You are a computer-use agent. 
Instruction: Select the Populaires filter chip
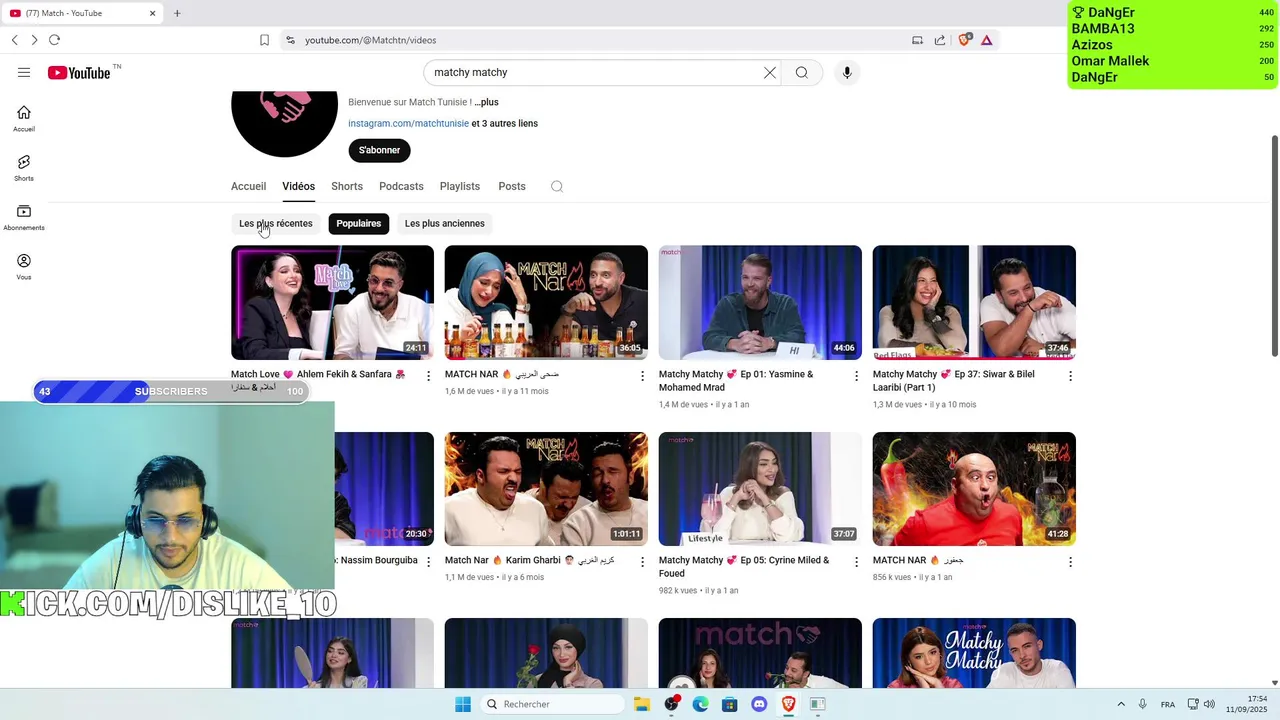pyautogui.click(x=359, y=223)
